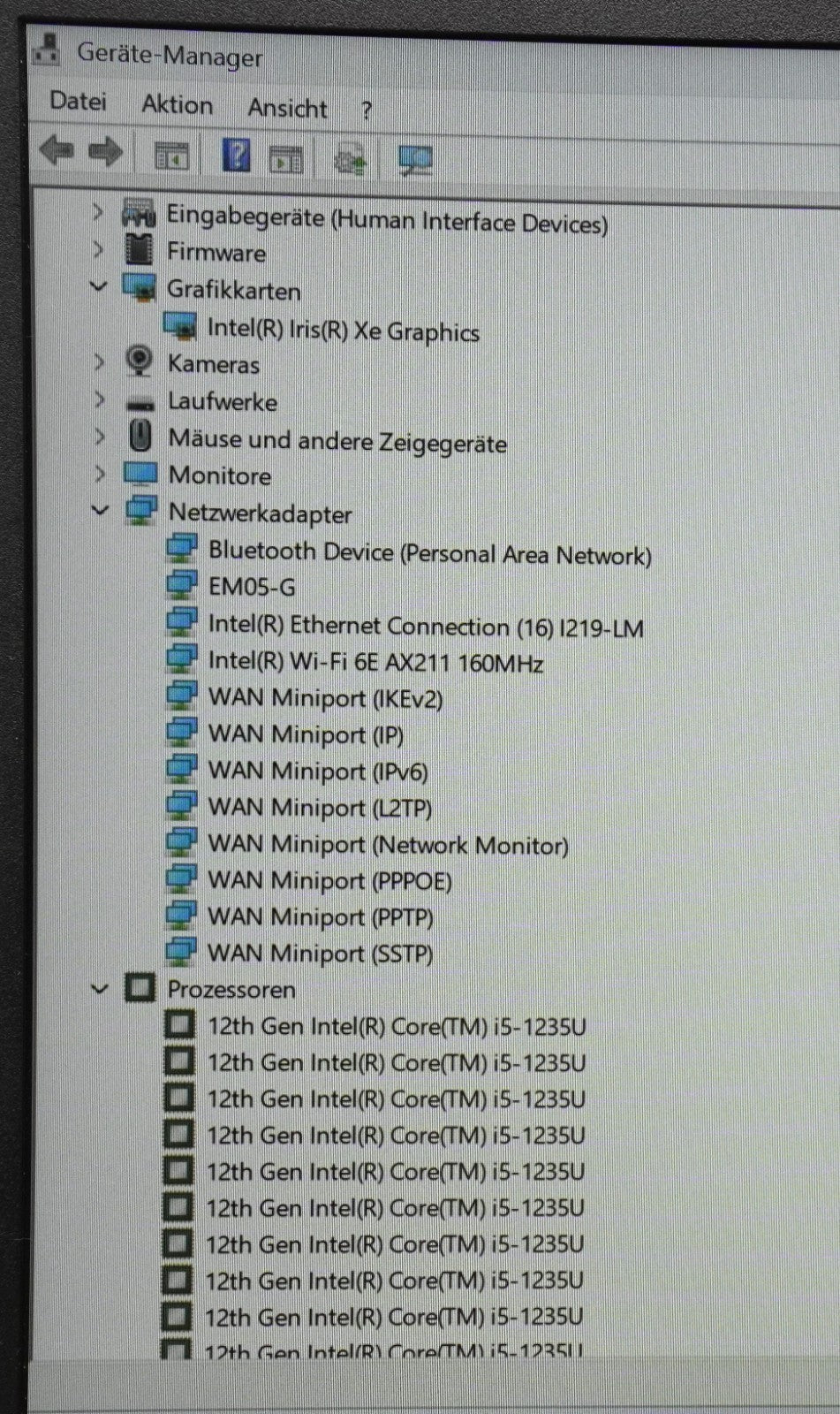
Task: Toggle the console tree view toolbar icon
Action: [172, 156]
